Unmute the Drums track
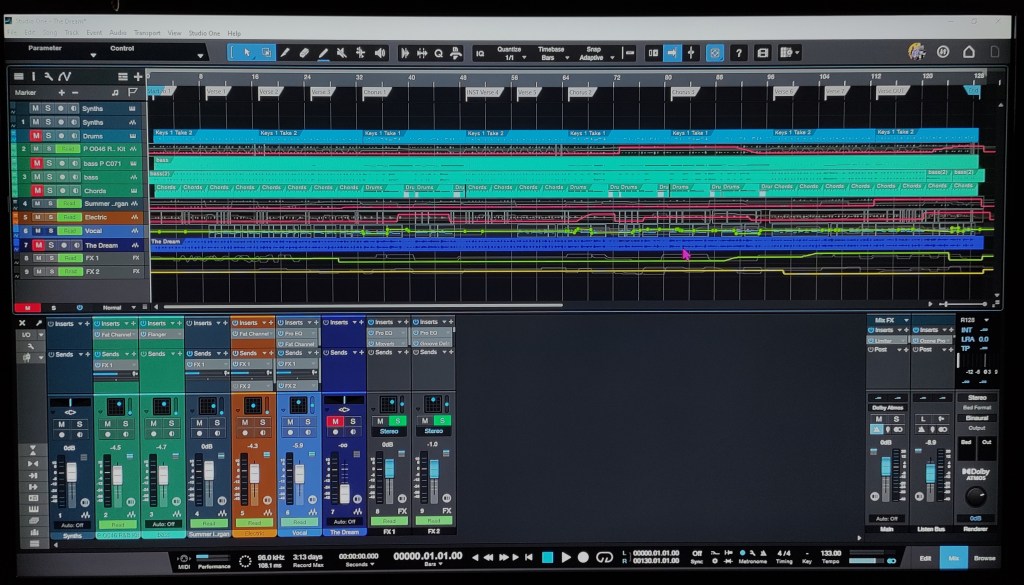The width and height of the screenshot is (1024, 585). pyautogui.click(x=36, y=135)
